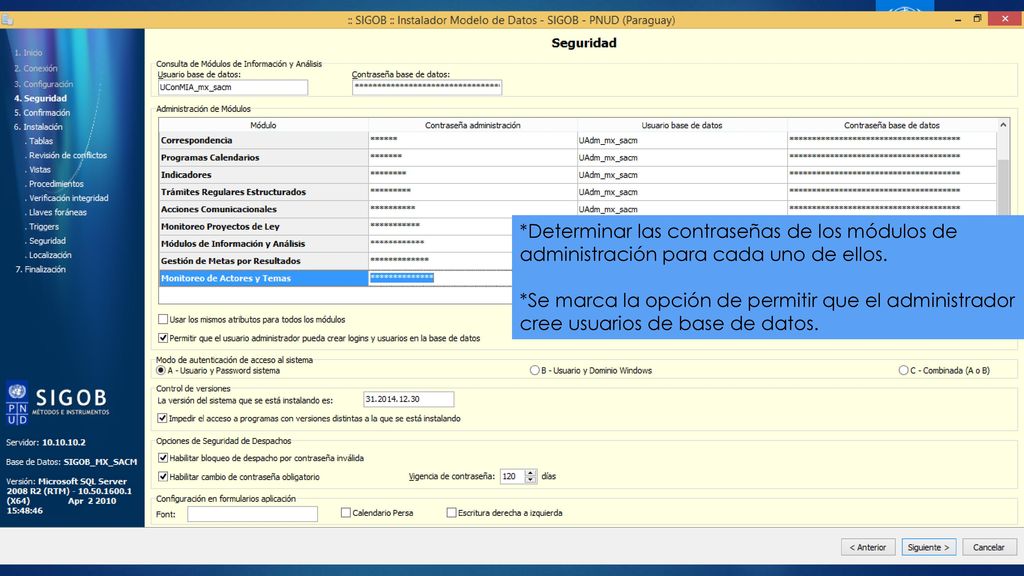Image resolution: width=1024 pixels, height=576 pixels.
Task: Select the 'Programas Calendarios' module row
Action: pos(263,157)
